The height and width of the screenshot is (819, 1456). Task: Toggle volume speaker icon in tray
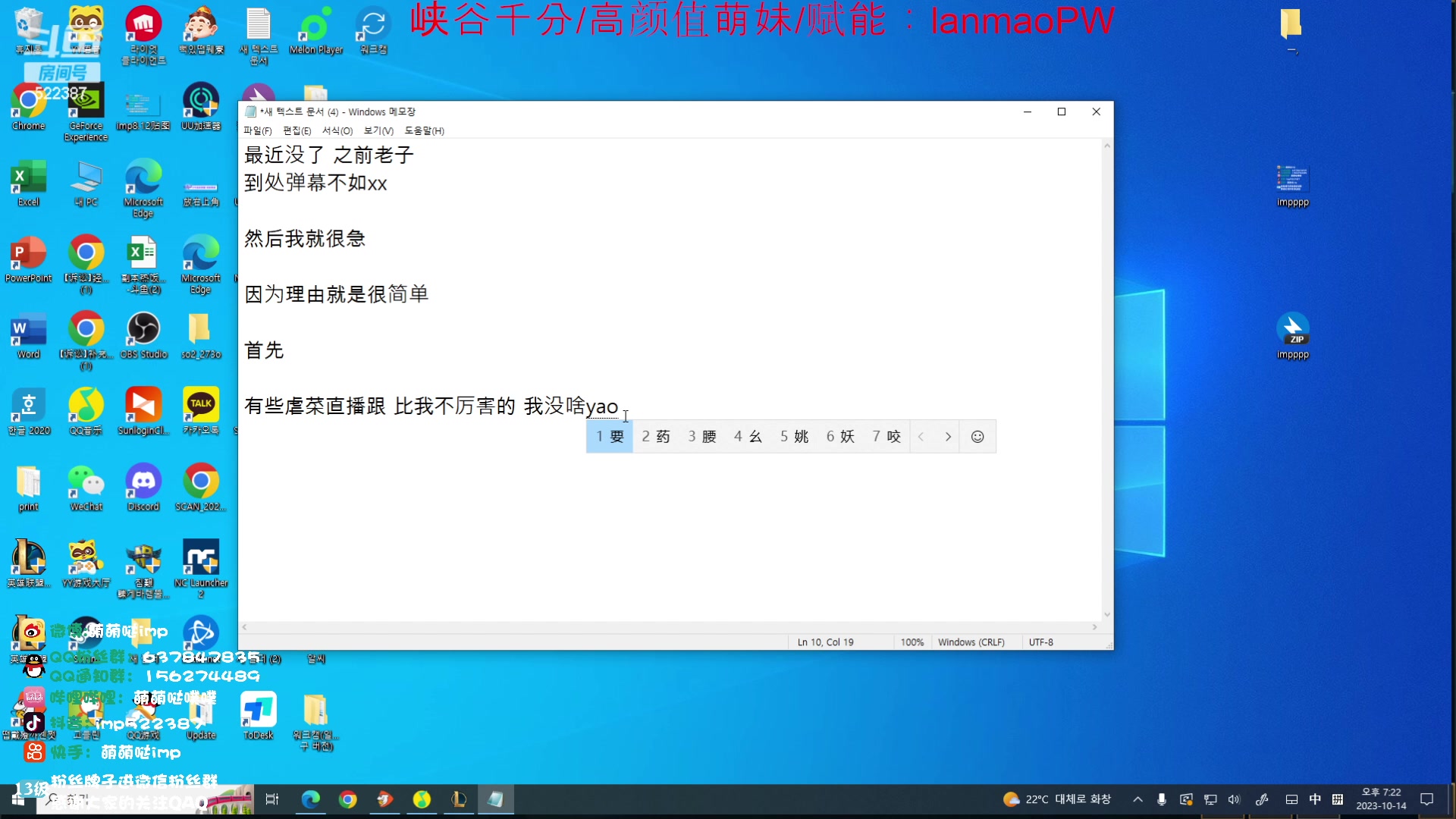click(1234, 799)
